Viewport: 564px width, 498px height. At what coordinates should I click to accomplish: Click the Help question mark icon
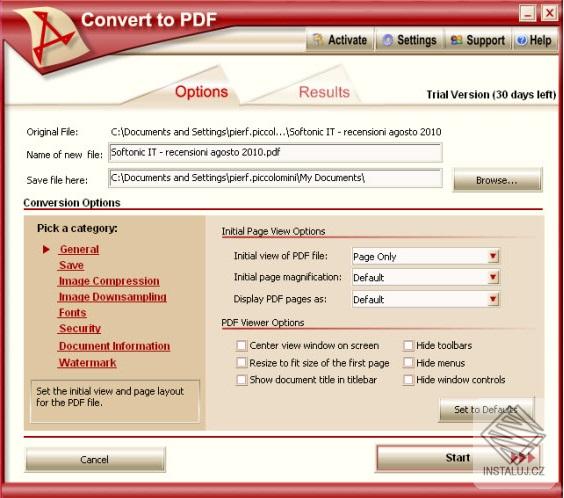coord(521,40)
